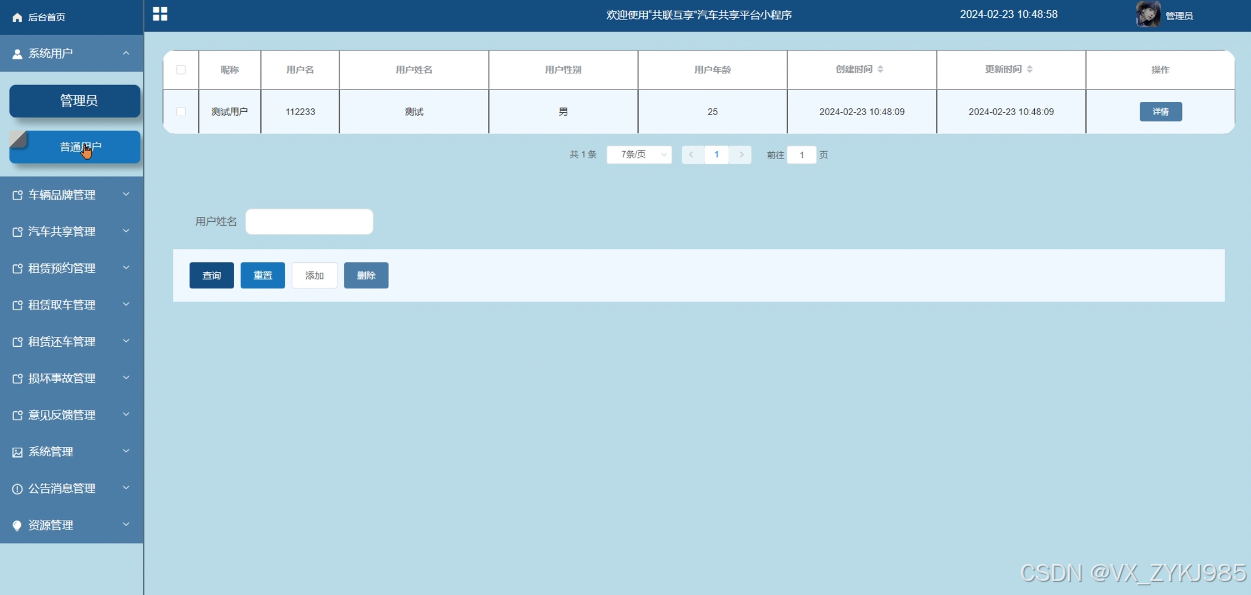1251x595 pixels.
Task: Click the info icon beside 公告消息管理
Action: tap(17, 489)
